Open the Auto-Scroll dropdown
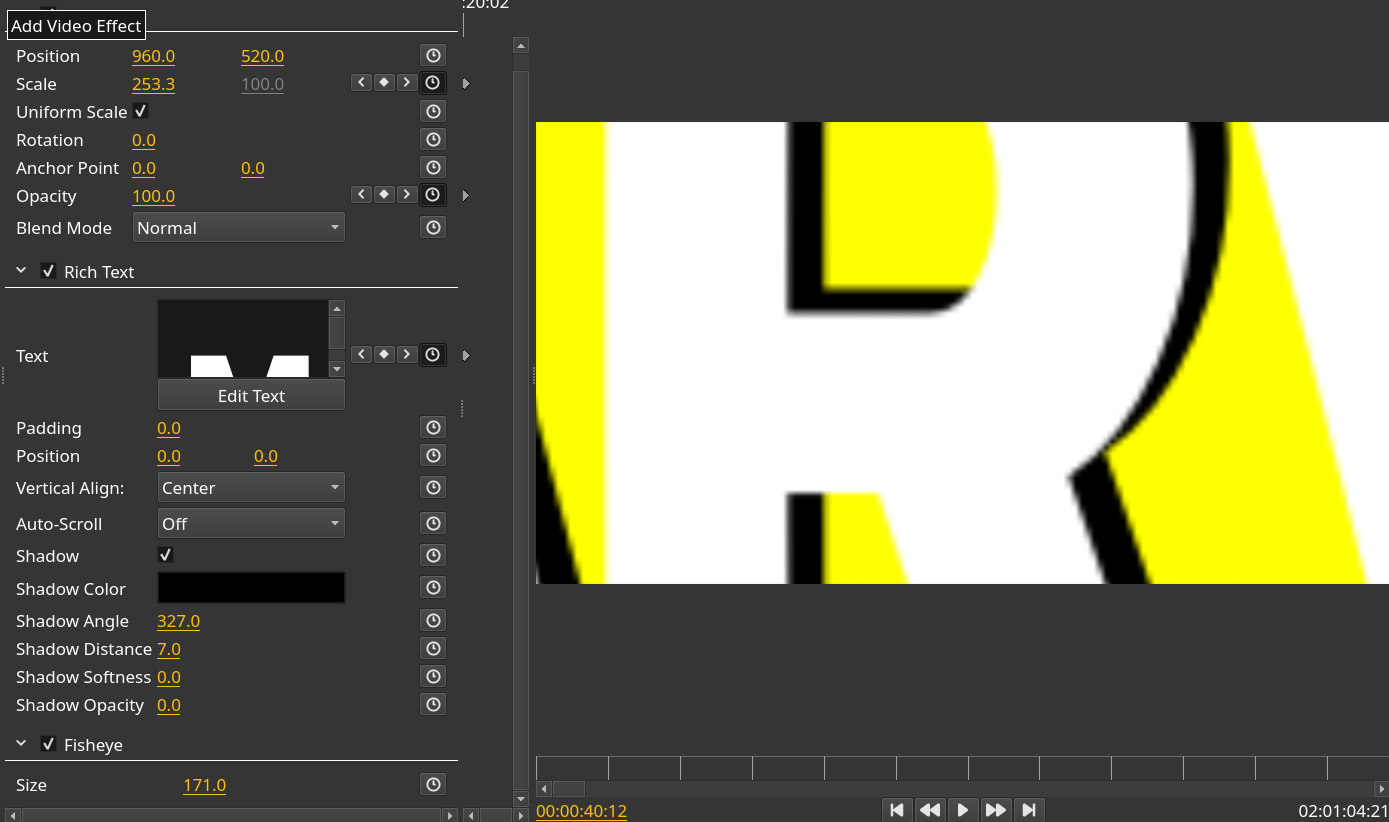Screen dimensions: 1389x822 point(251,523)
